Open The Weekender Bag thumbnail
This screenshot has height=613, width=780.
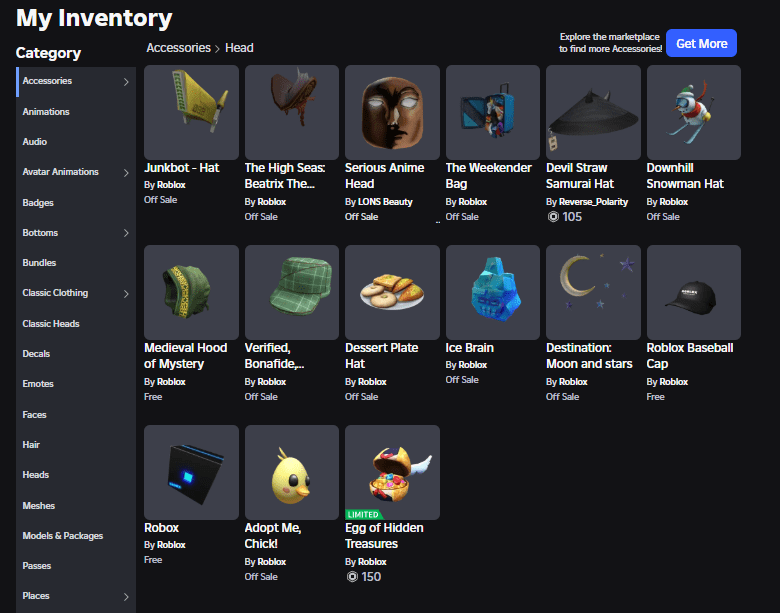coord(492,112)
